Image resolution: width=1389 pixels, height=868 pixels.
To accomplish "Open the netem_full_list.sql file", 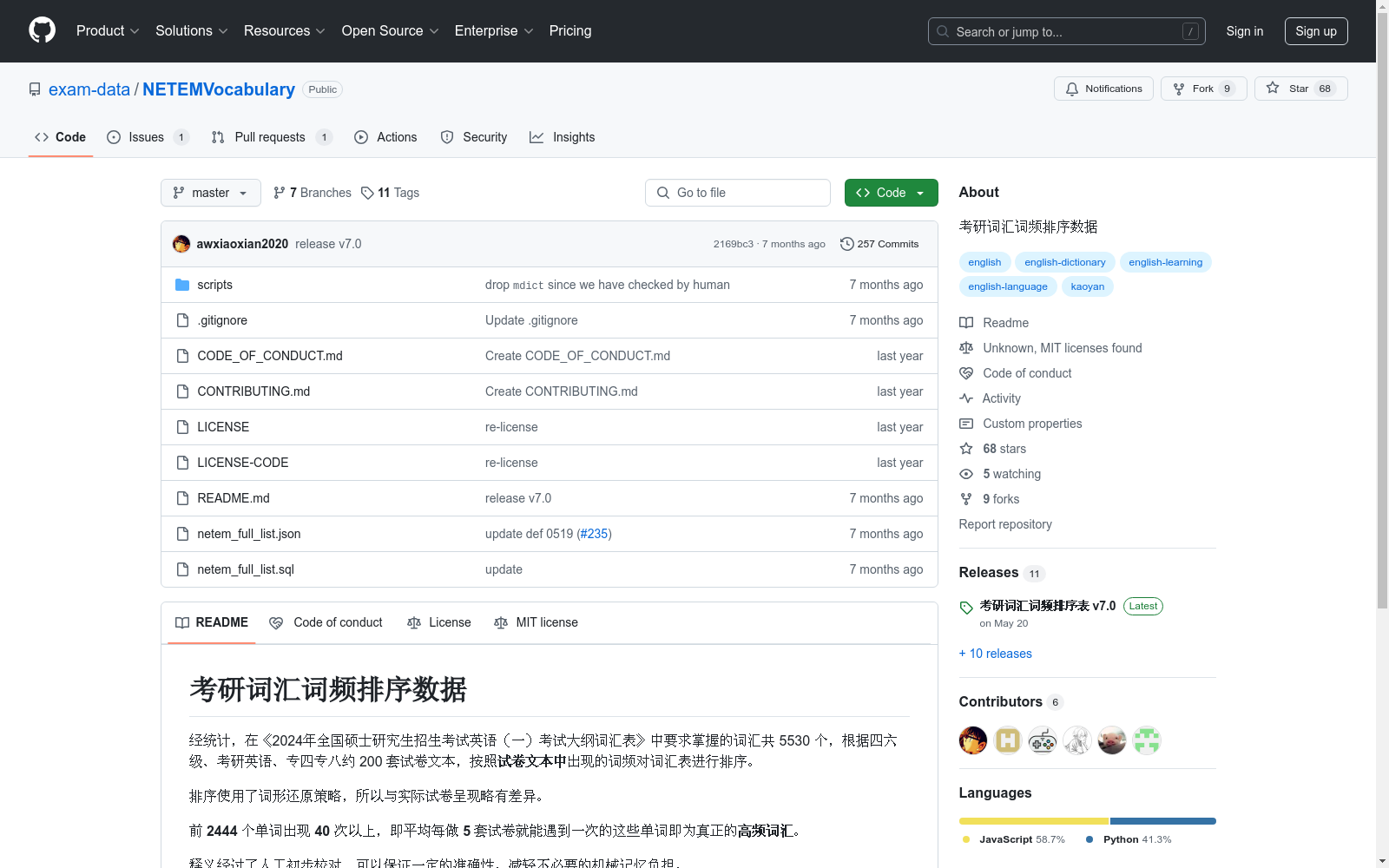I will [x=246, y=569].
